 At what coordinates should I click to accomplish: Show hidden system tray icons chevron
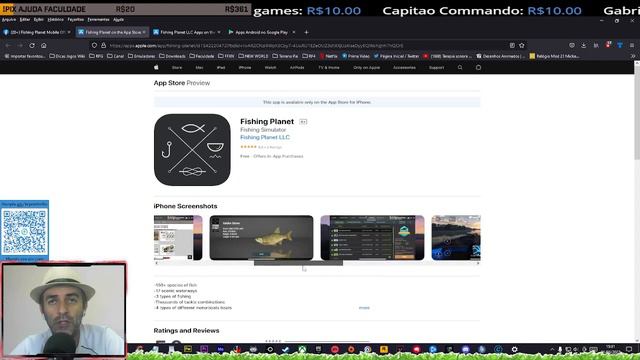click(552, 349)
